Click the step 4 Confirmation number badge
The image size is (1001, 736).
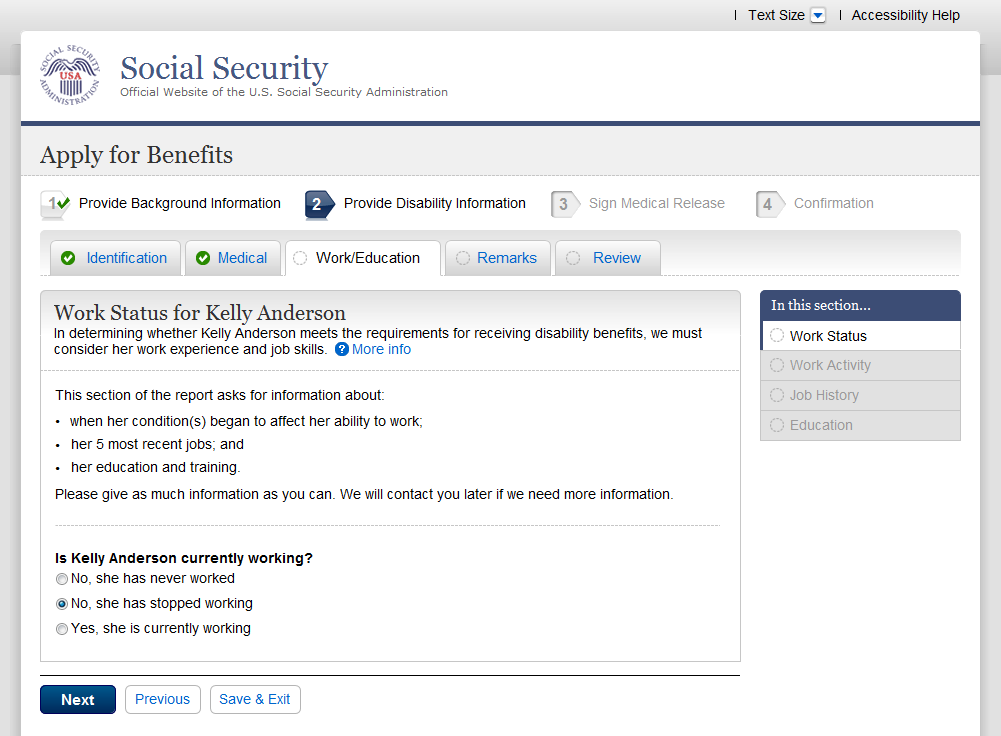(769, 204)
